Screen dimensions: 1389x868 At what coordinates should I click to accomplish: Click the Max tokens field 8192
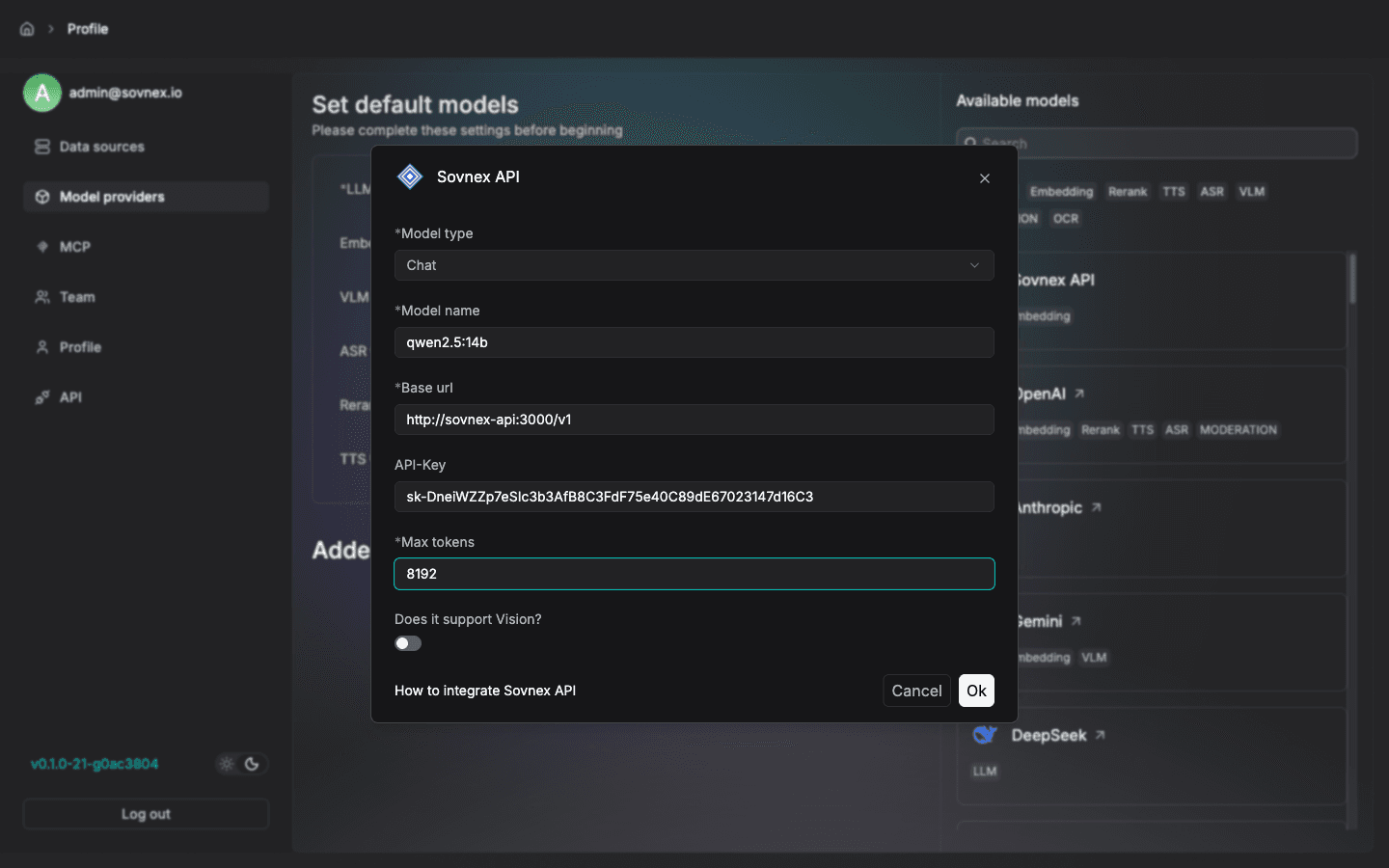point(694,574)
